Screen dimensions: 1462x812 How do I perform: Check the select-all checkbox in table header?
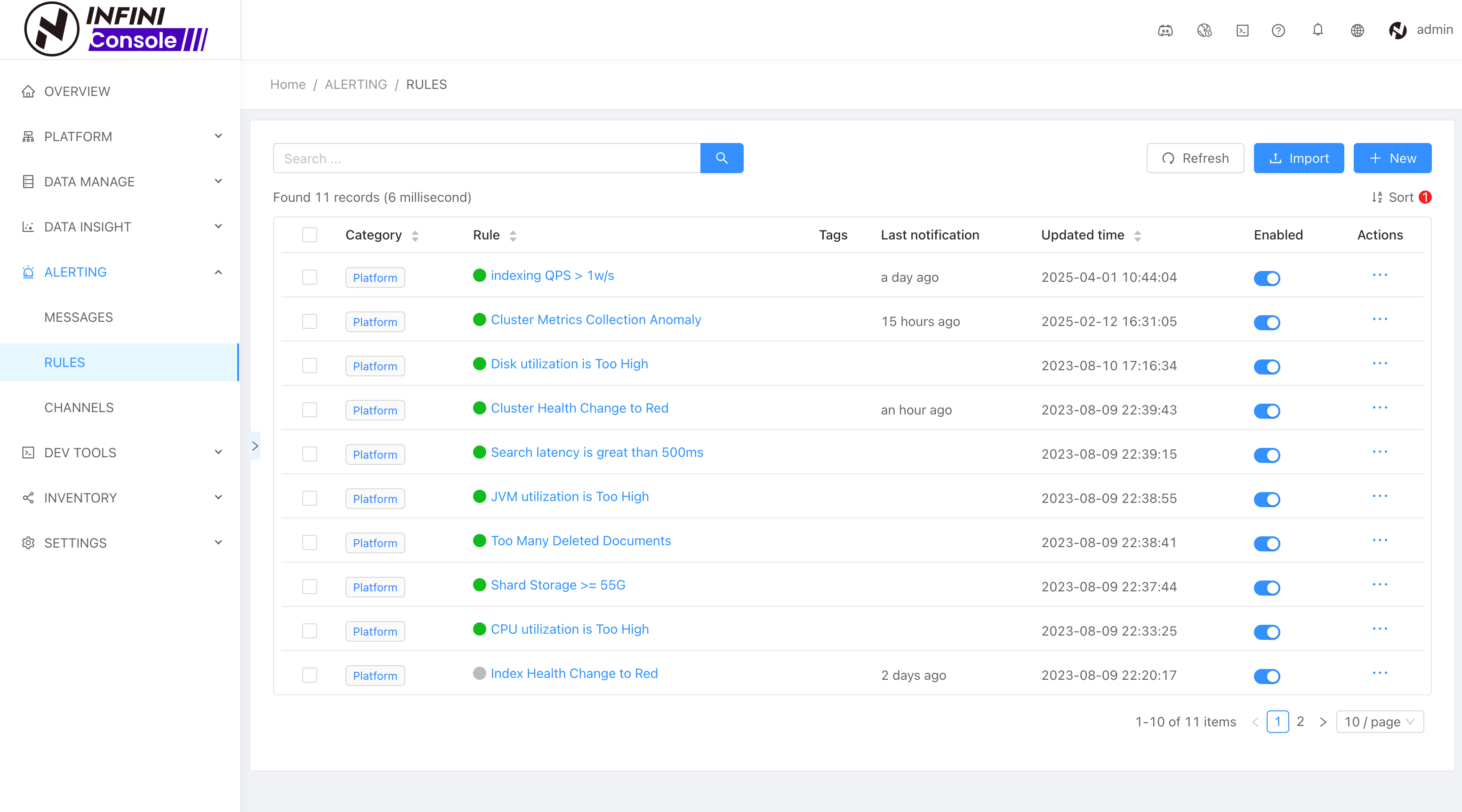tap(309, 235)
